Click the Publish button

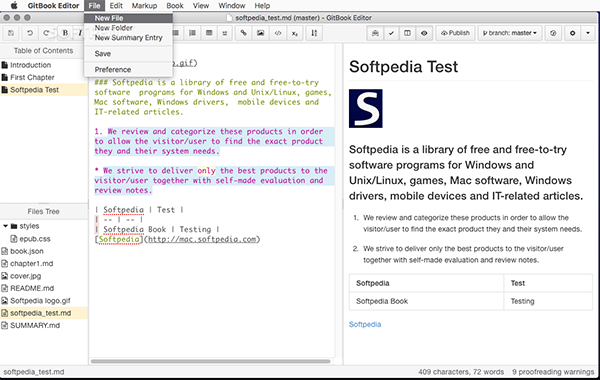click(x=455, y=33)
